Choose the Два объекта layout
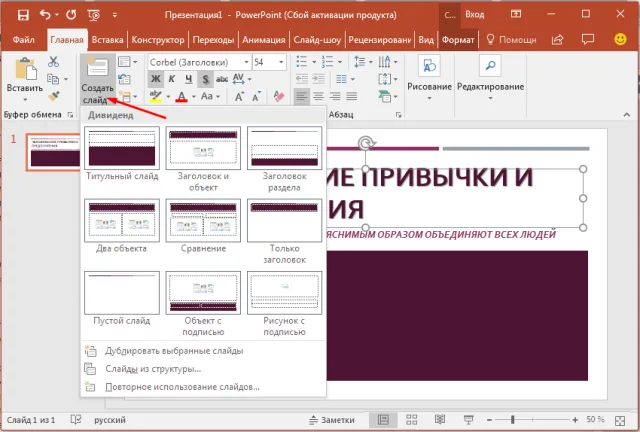This screenshot has height=432, width=640. point(122,226)
